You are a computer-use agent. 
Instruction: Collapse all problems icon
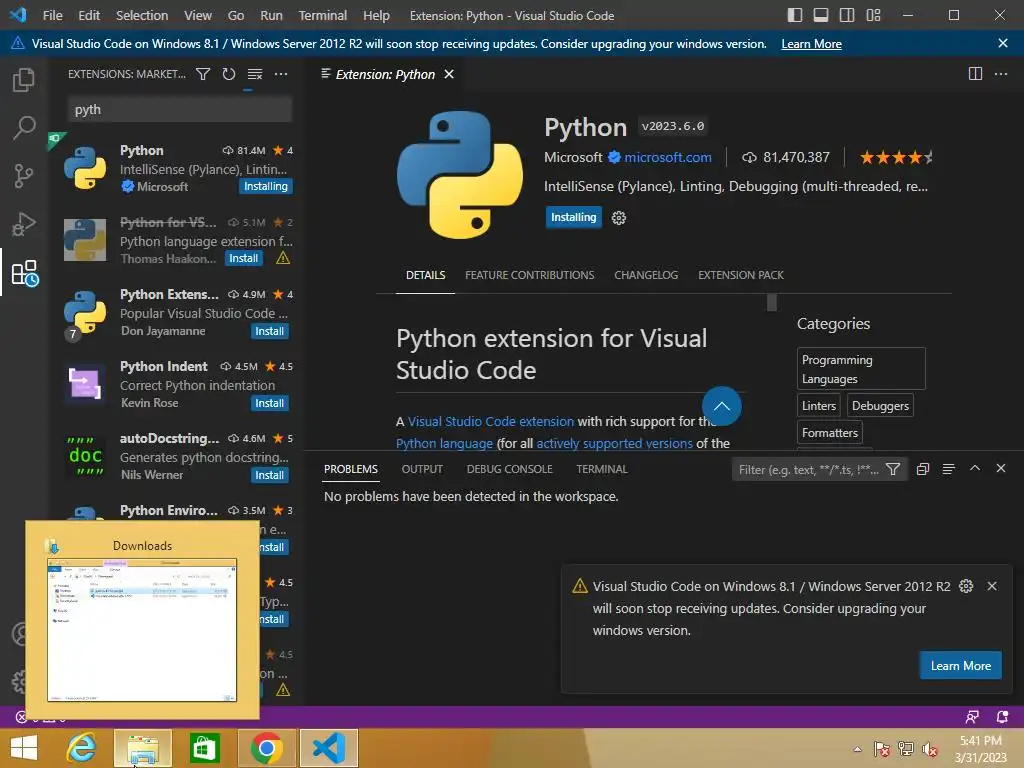click(923, 469)
